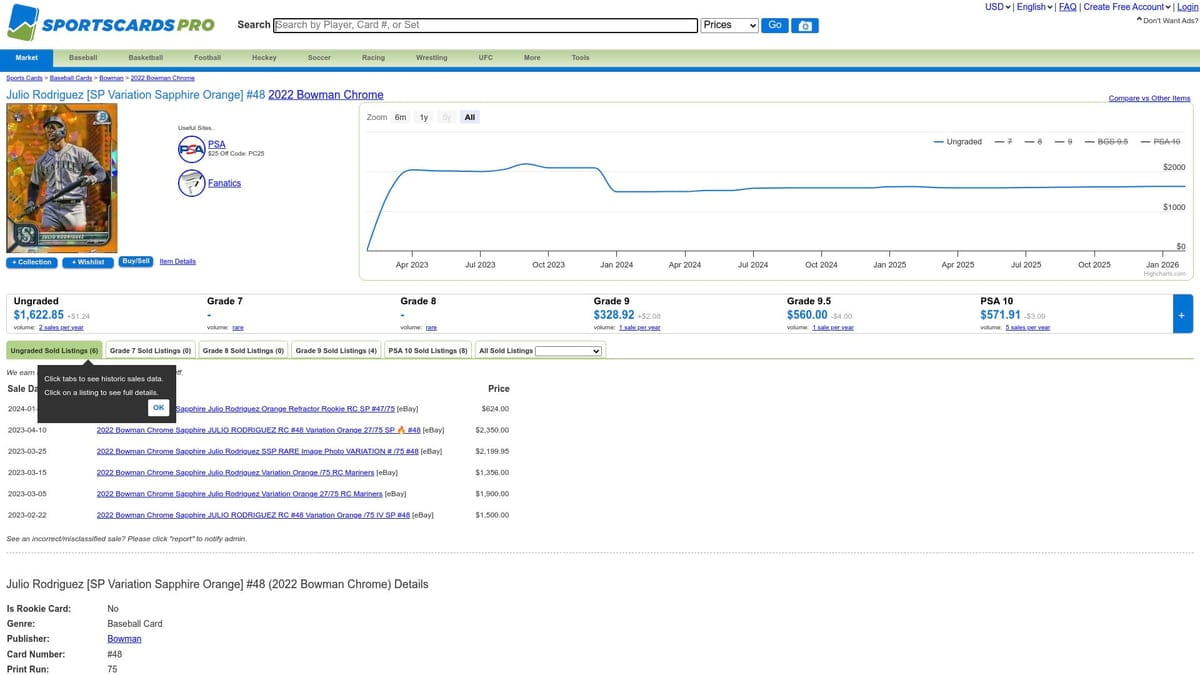
Task: Toggle PSA 10 series in chart legend
Action: click(x=1160, y=142)
